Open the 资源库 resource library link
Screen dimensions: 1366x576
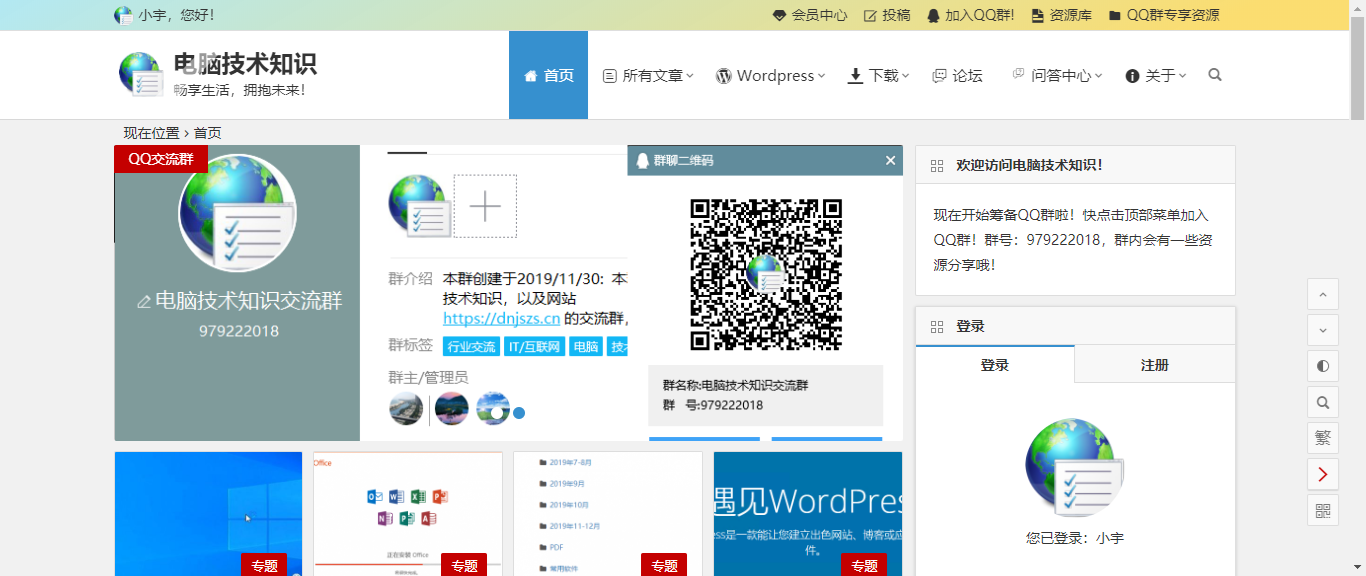[x=1061, y=15]
